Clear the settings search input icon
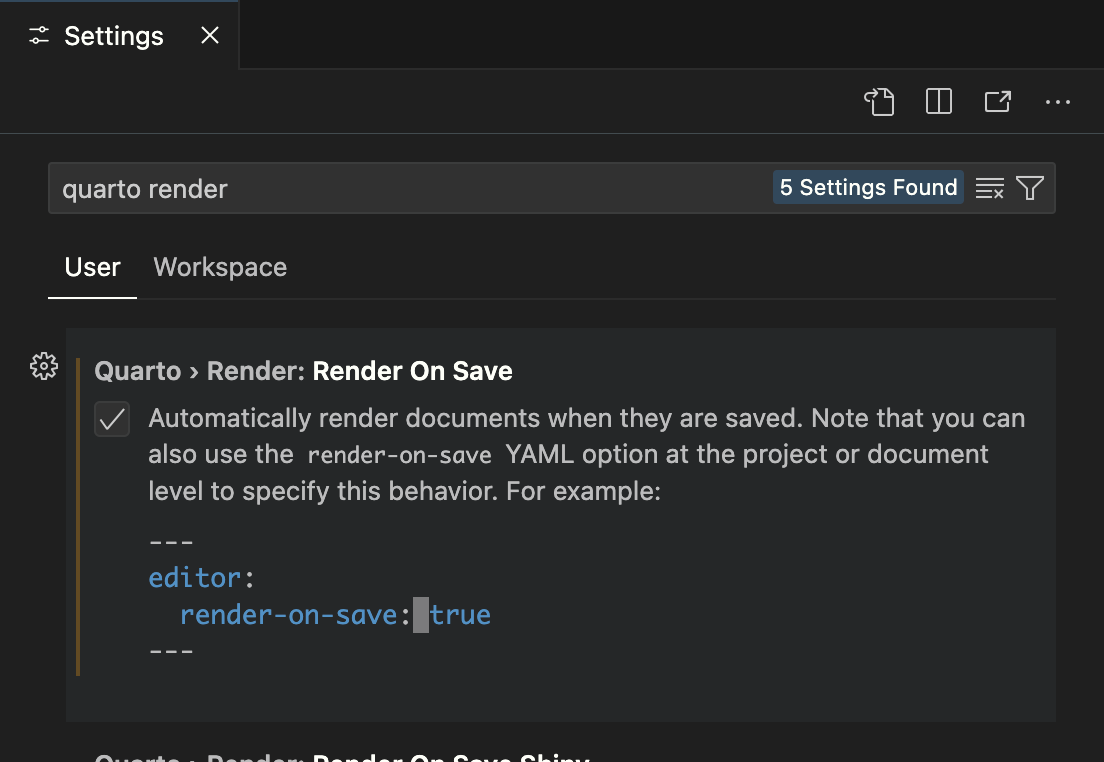Viewport: 1104px width, 762px height. 990,187
